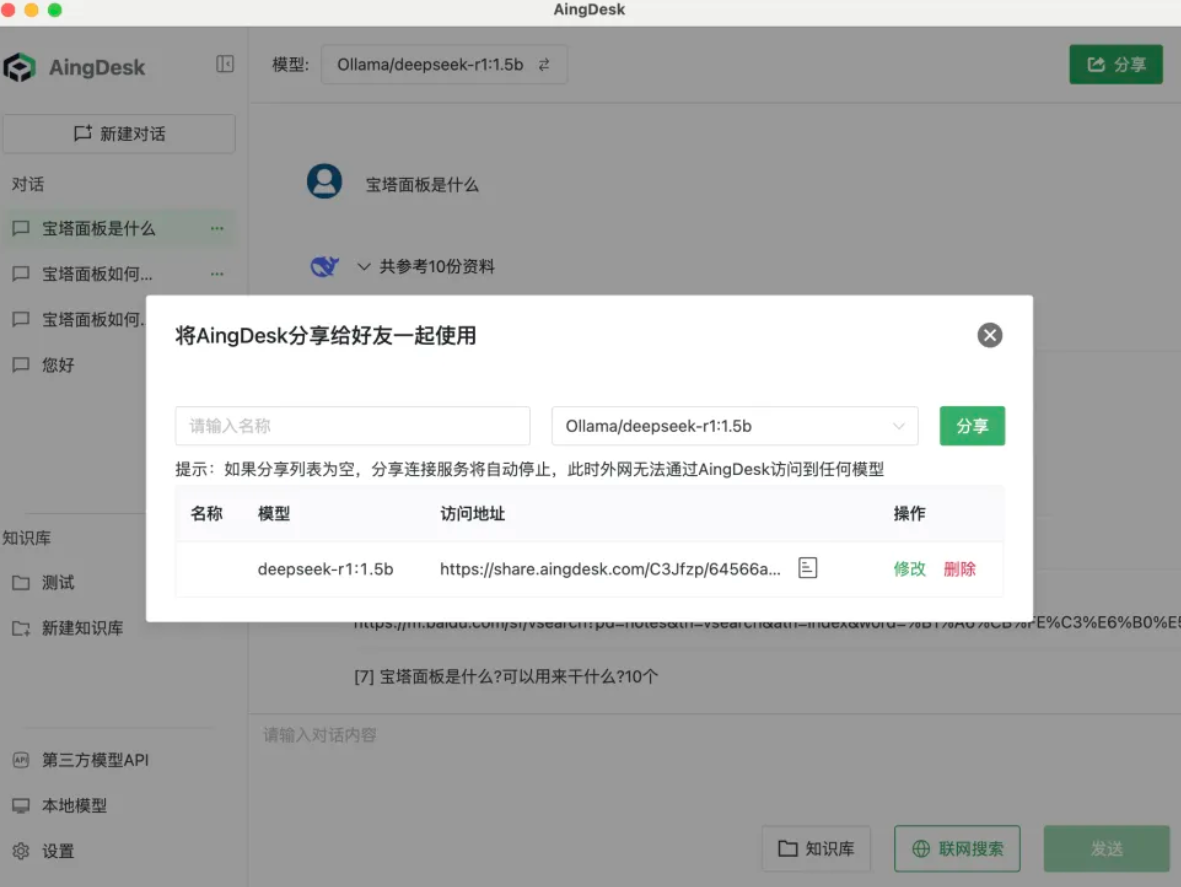Viewport: 1181px width, 887px height.
Task: Copy the share link icon
Action: (x=807, y=568)
